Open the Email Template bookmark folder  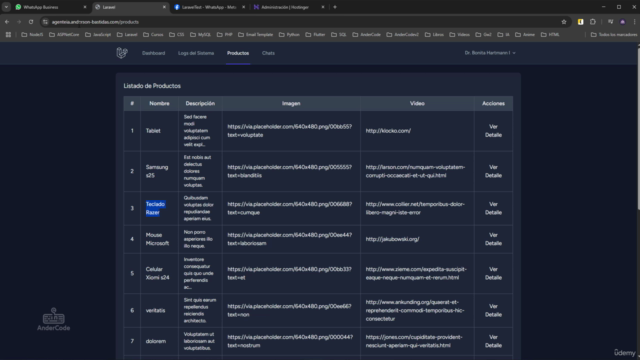256,35
